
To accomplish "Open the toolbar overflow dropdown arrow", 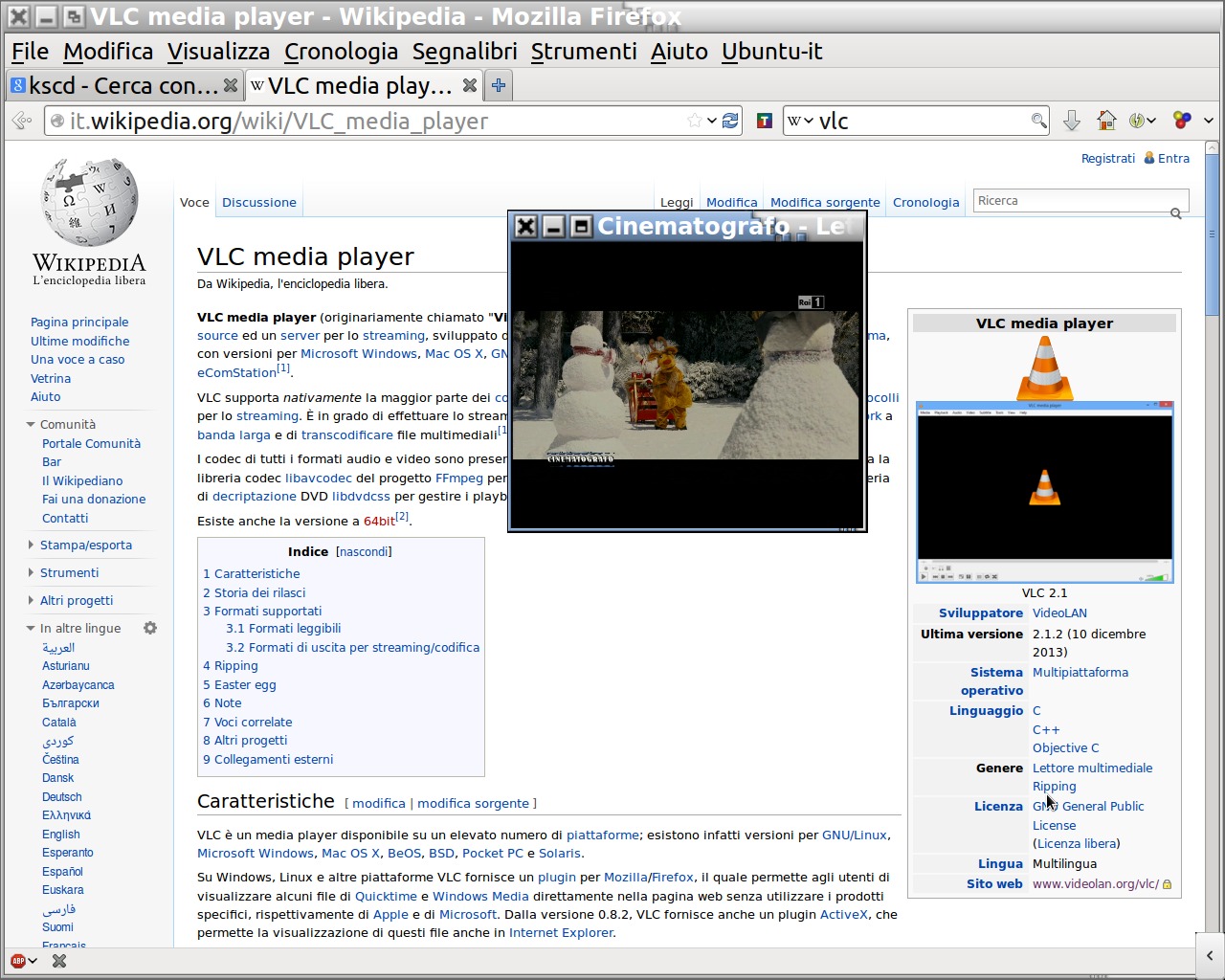I will (1209, 121).
